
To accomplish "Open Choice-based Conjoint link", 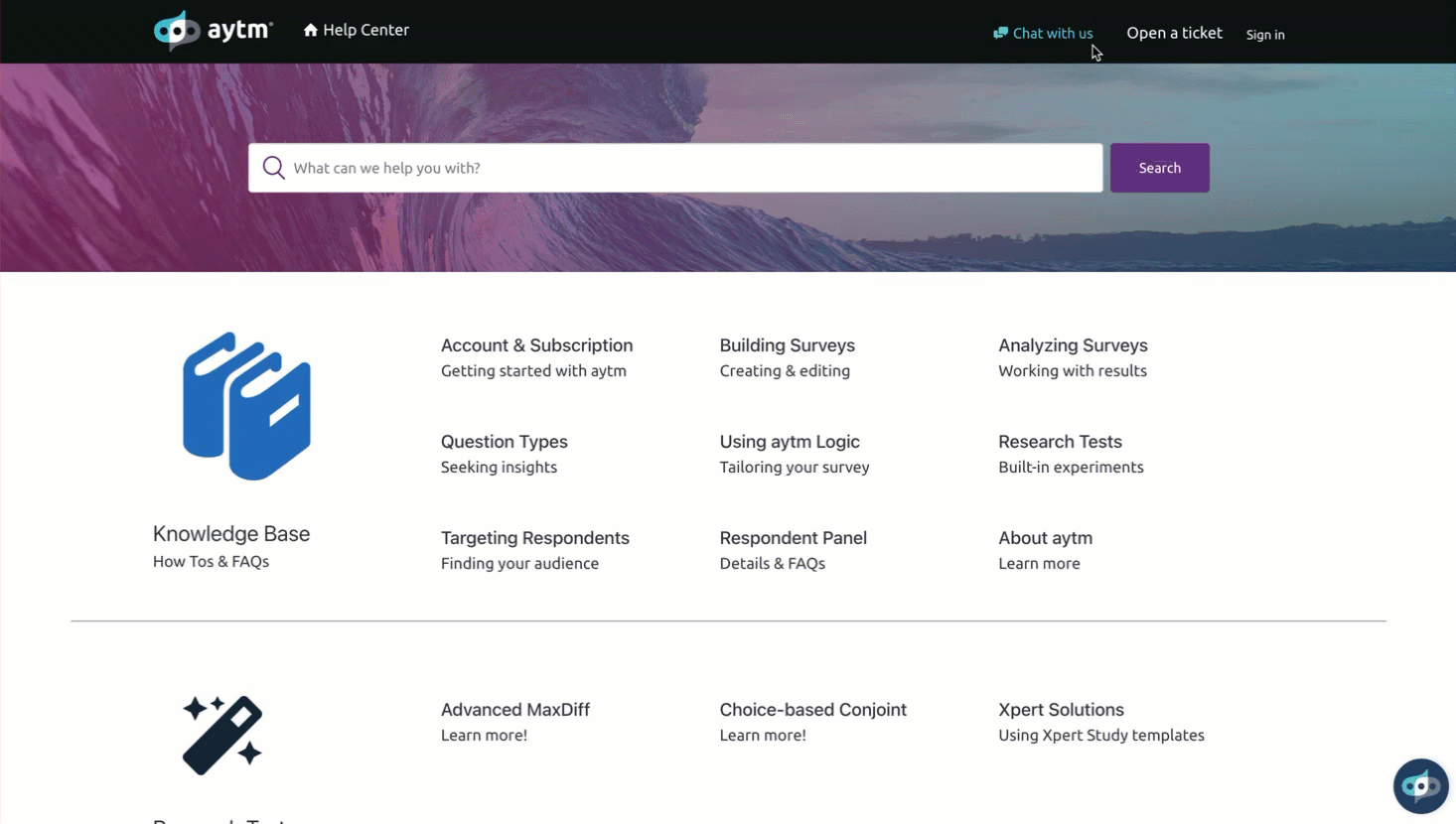I will [812, 710].
